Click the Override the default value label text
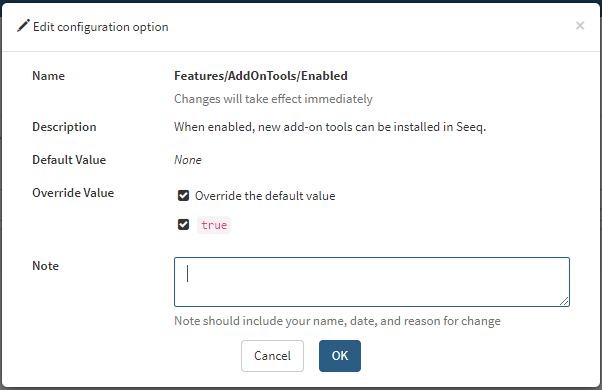The width and height of the screenshot is (602, 390). pyautogui.click(x=265, y=196)
